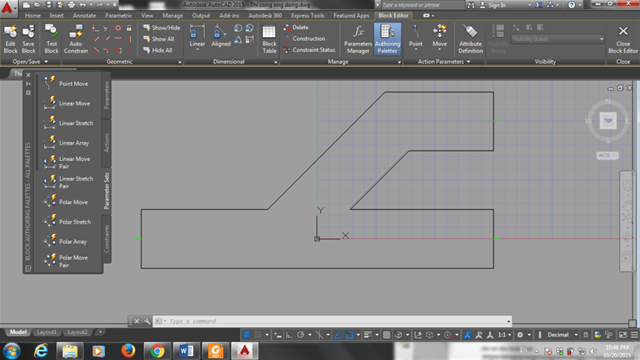The width and height of the screenshot is (640, 360).
Task: Switch to the Actions palette tab
Action: point(107,143)
